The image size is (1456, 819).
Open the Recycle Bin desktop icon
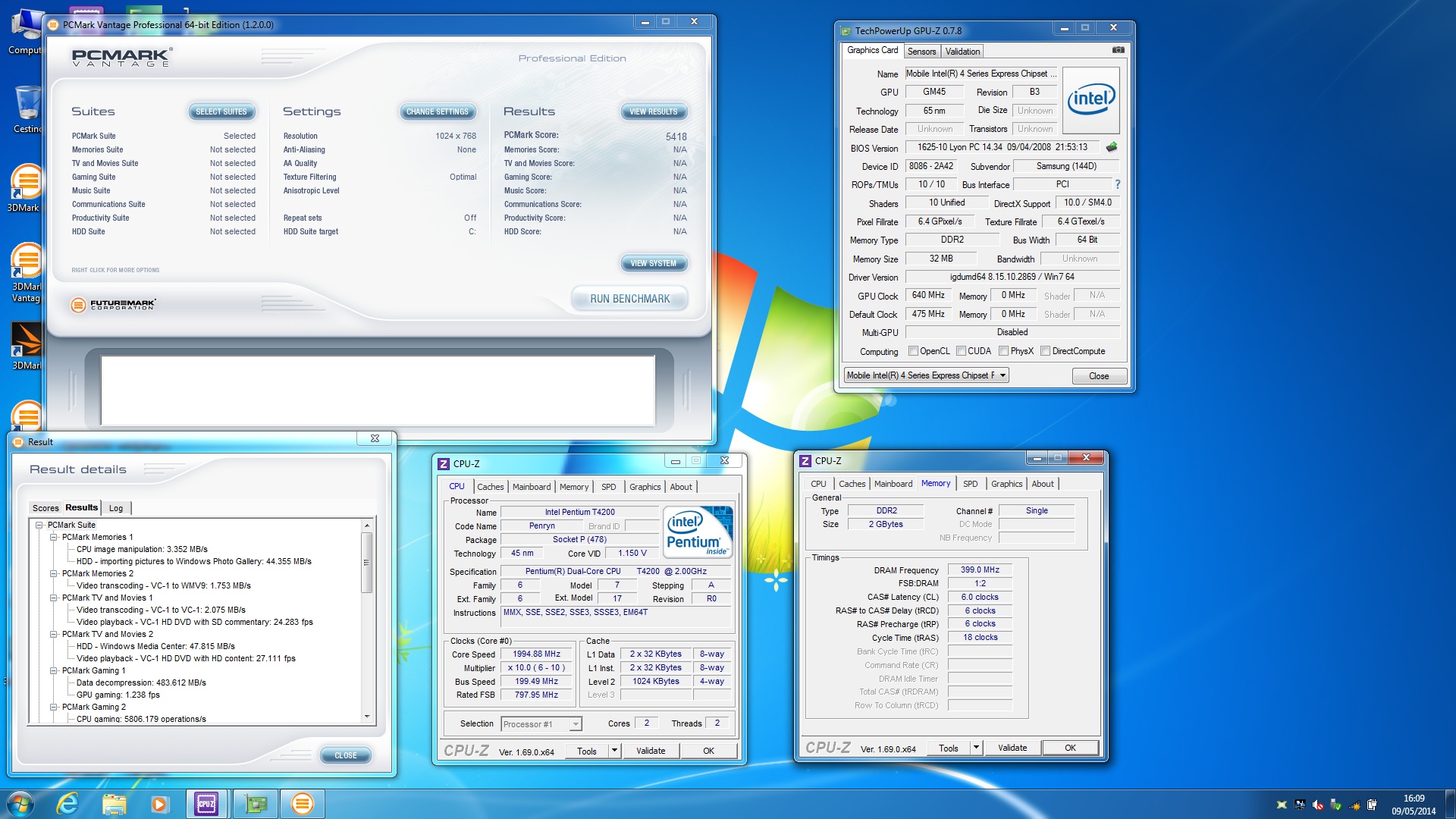(x=27, y=110)
